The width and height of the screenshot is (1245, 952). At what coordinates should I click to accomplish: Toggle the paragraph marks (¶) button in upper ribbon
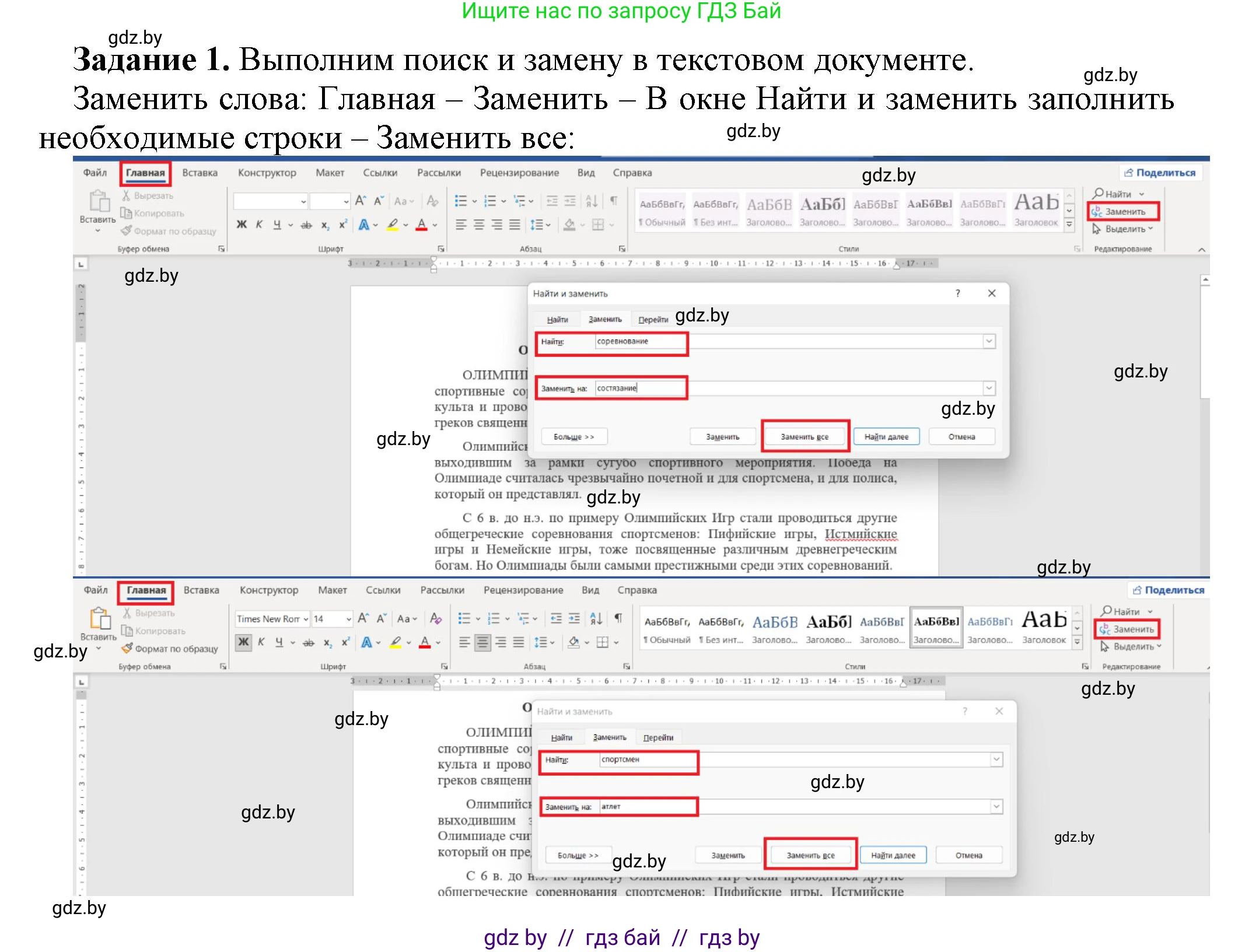click(x=614, y=201)
